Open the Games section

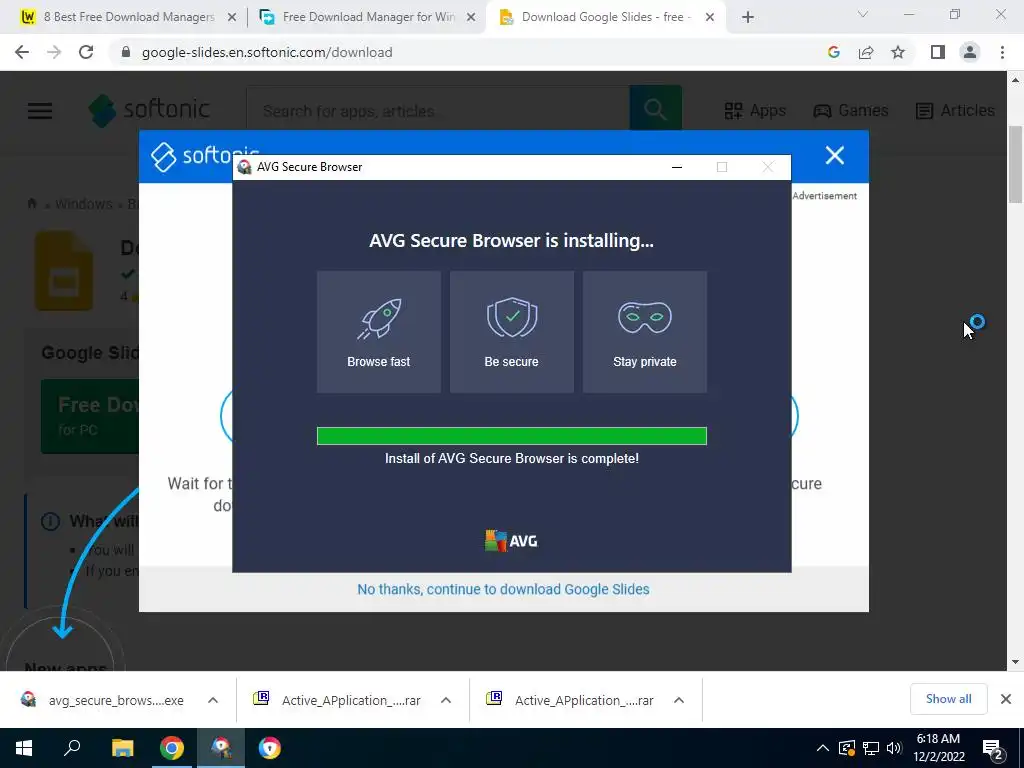coord(851,110)
